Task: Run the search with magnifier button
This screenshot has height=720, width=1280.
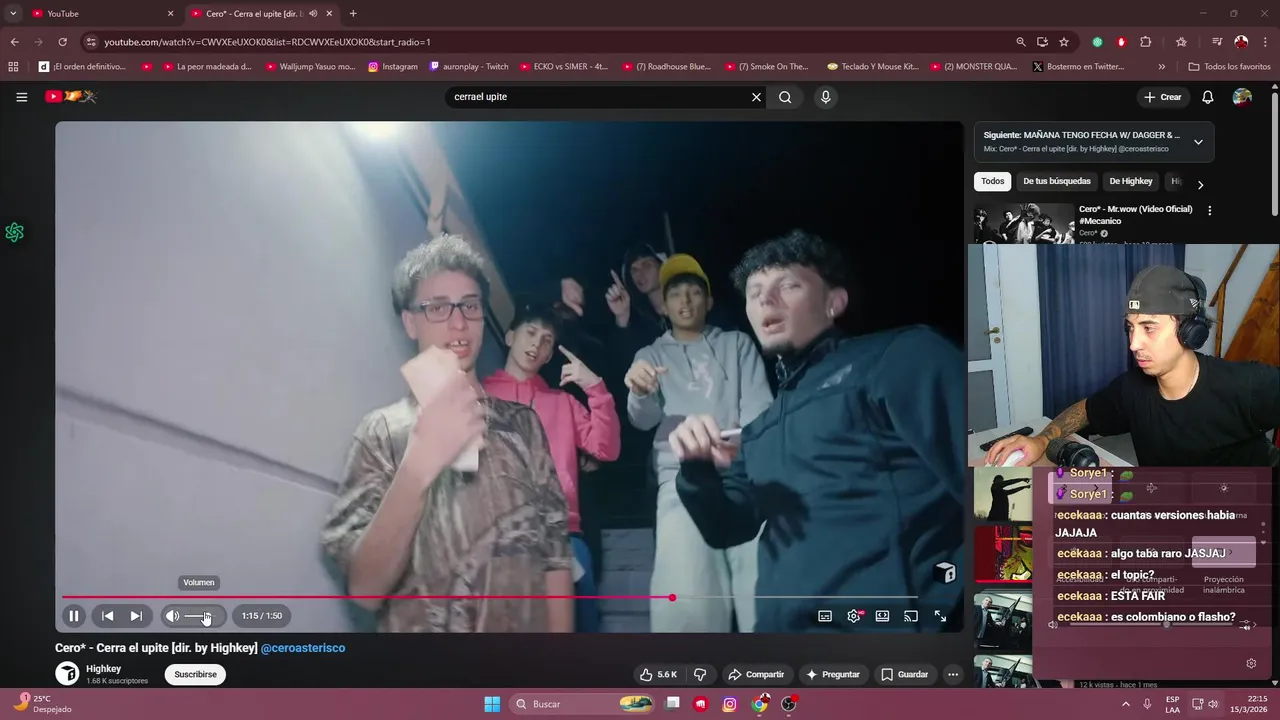Action: pyautogui.click(x=785, y=97)
